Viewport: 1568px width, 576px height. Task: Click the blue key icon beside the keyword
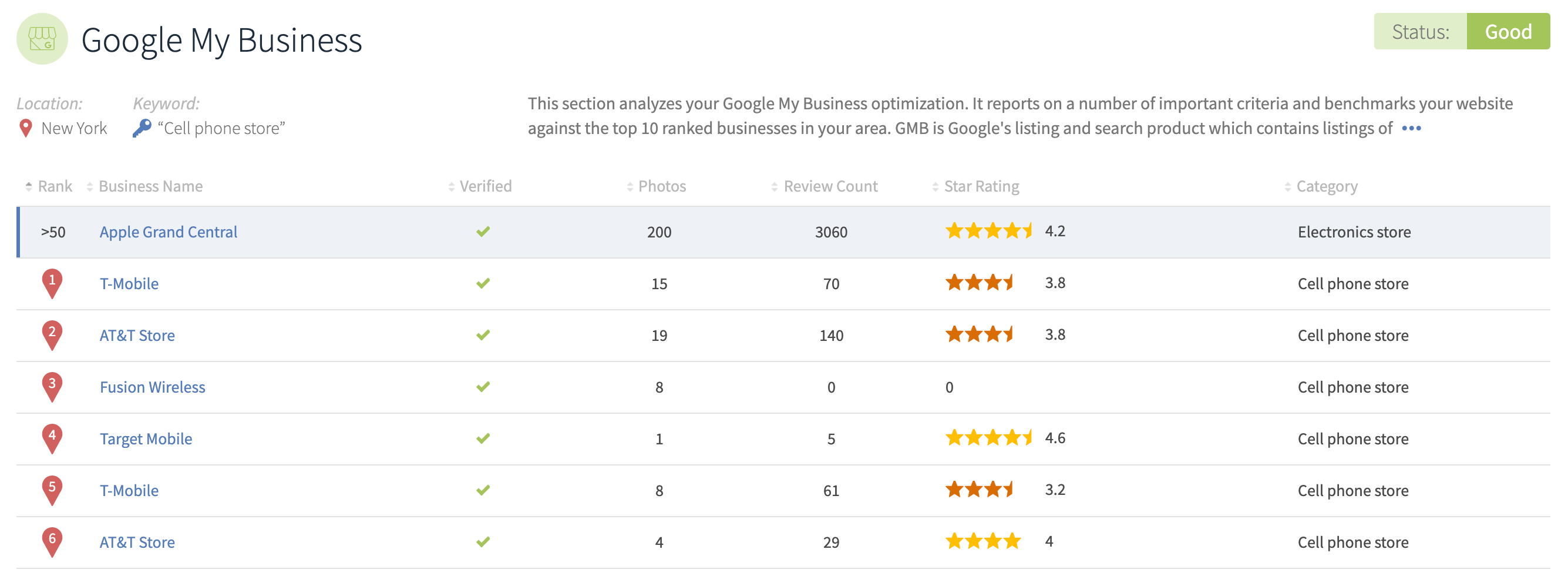click(x=142, y=128)
